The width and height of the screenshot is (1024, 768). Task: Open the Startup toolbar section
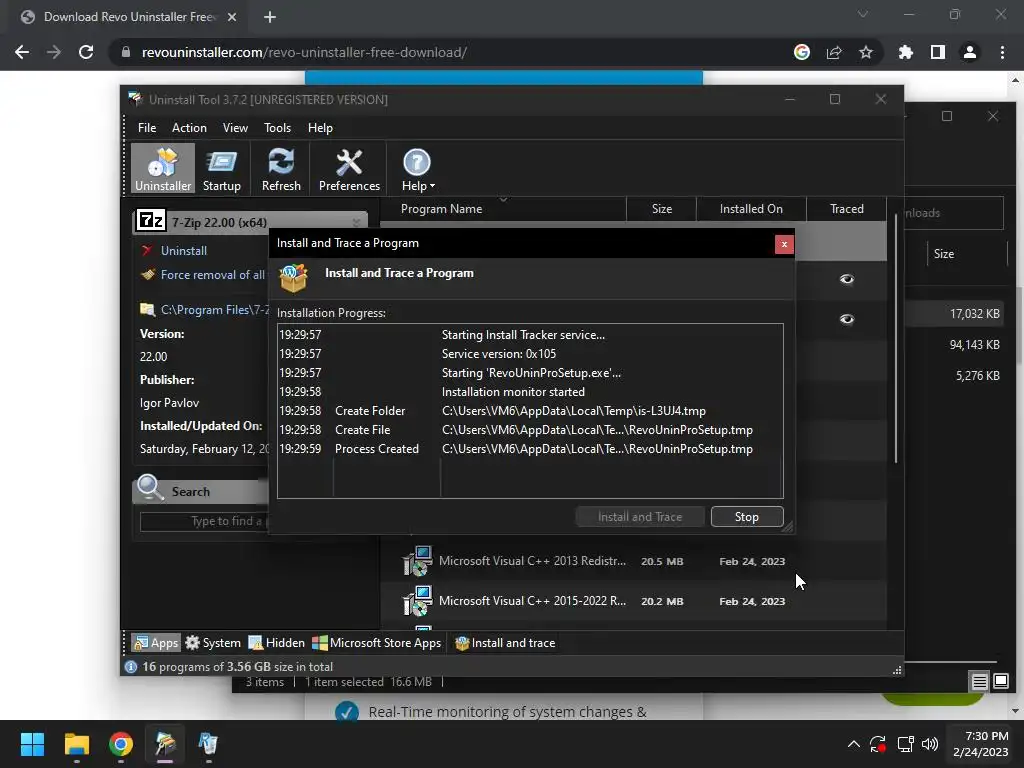[x=221, y=168]
